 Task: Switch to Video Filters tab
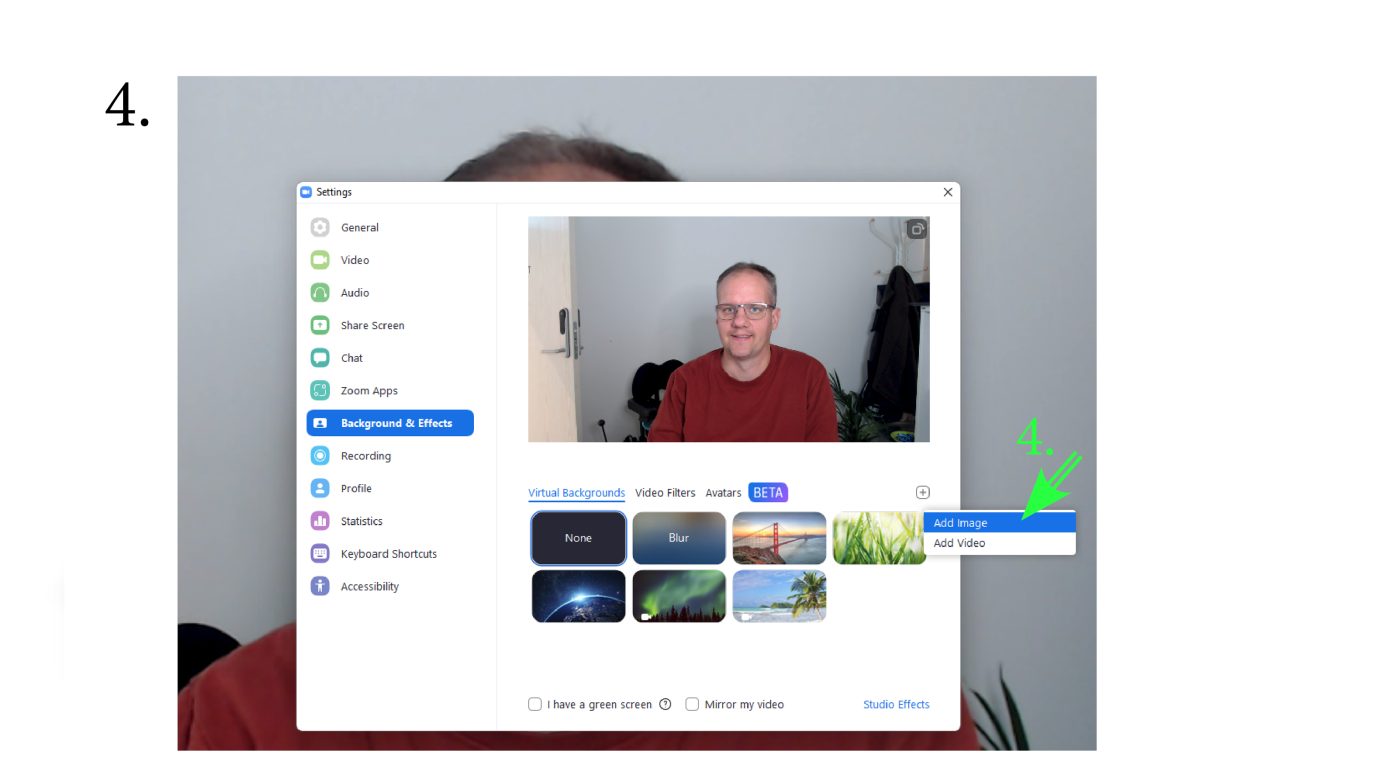coord(665,493)
